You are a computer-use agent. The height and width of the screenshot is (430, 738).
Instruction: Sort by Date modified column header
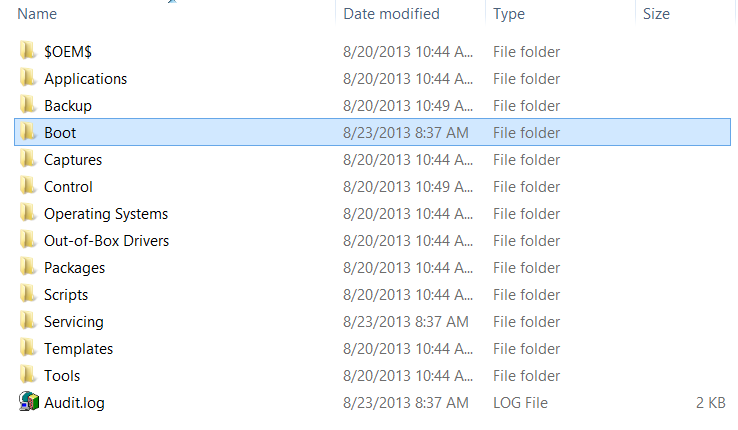[x=391, y=14]
